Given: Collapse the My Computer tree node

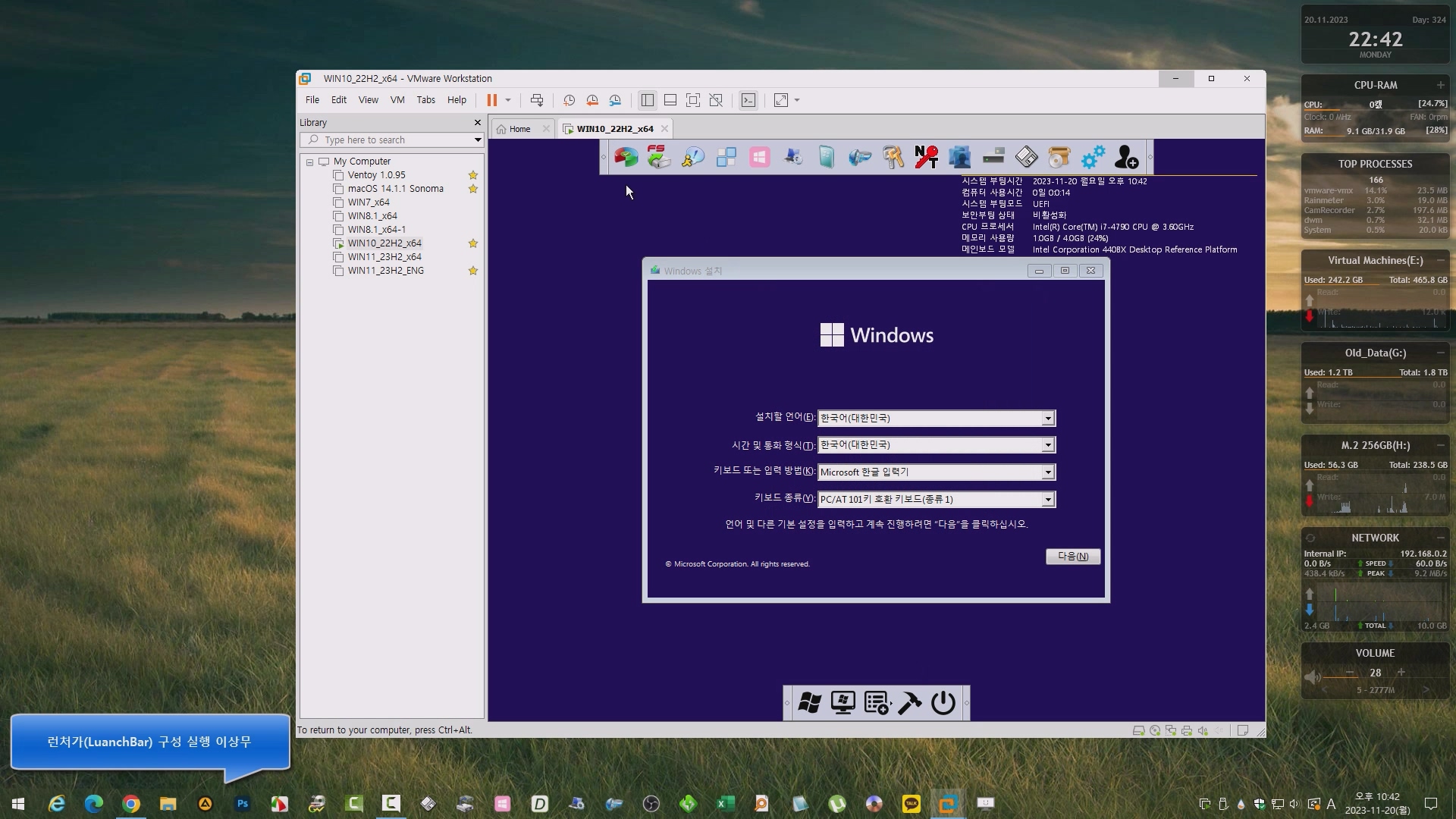Looking at the screenshot, I should coord(309,162).
